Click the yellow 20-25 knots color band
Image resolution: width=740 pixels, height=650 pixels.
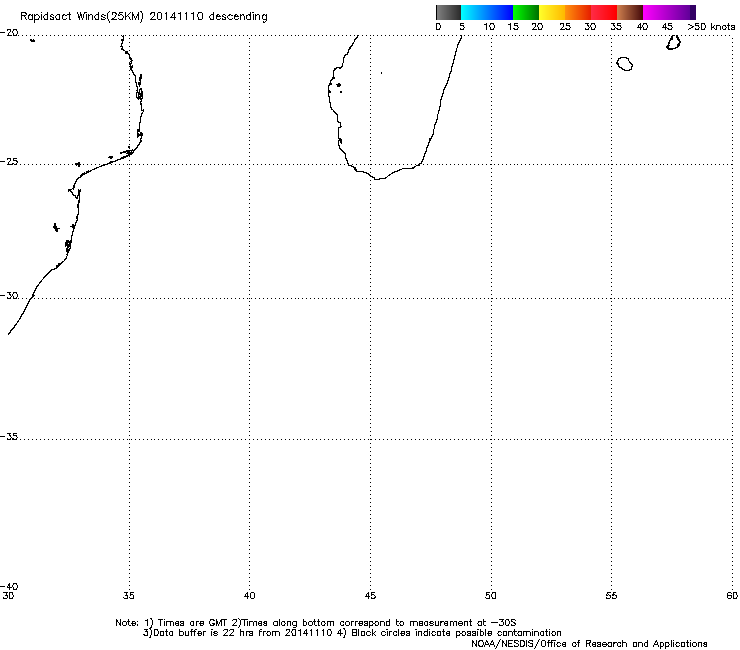(x=552, y=12)
